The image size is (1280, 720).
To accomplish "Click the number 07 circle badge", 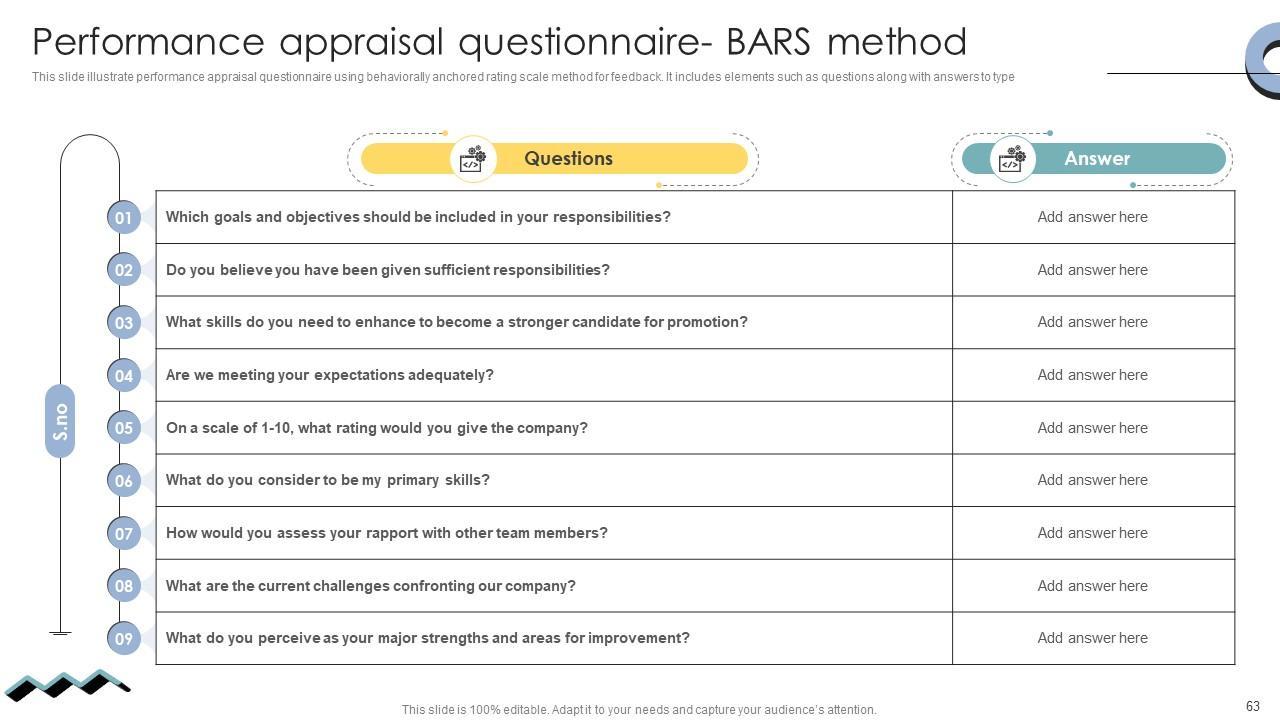I will (x=123, y=533).
